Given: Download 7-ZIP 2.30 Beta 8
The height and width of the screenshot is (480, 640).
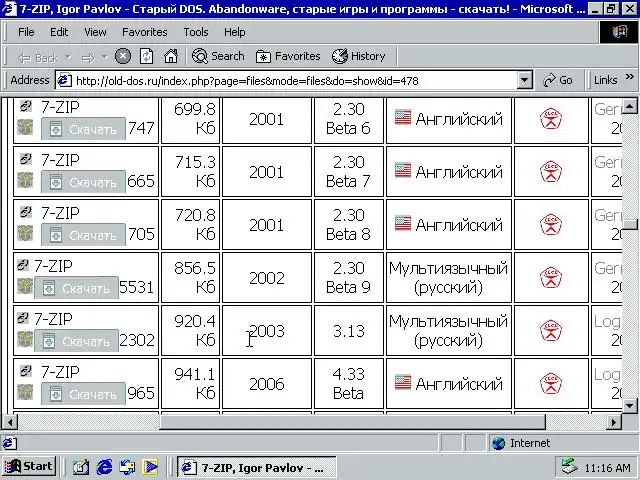Looking at the screenshot, I should click(x=83, y=235).
